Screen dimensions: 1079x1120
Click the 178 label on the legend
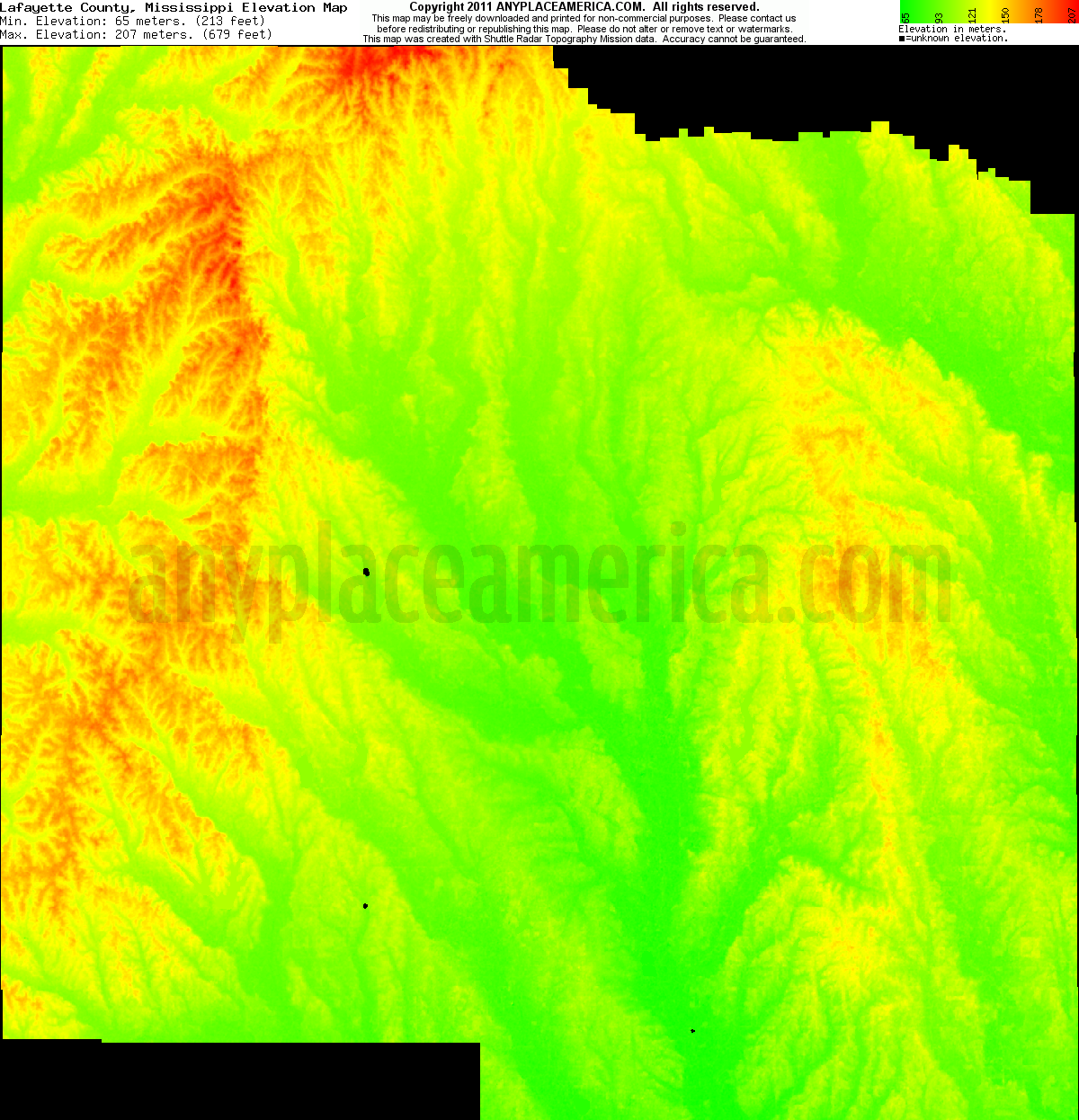1039,14
